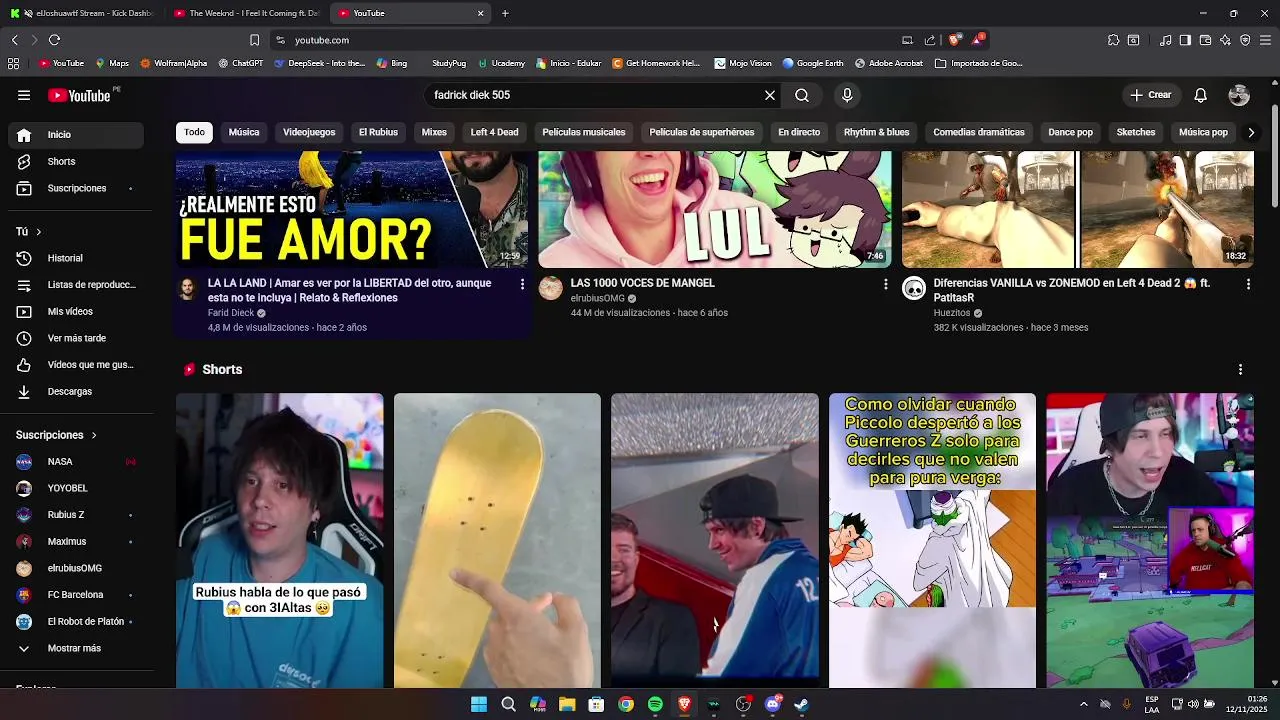This screenshot has height=720, width=1280.
Task: Open the account avatar menu
Action: (1239, 95)
